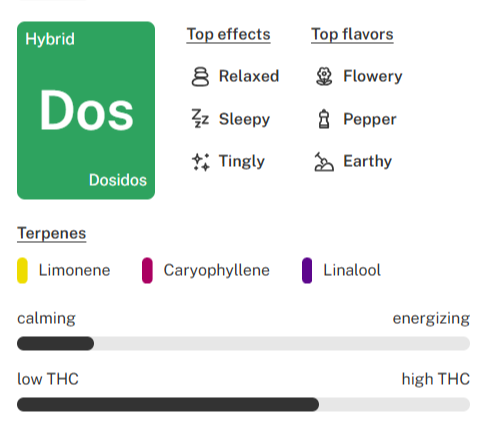Viewport: 481px width, 431px height.
Task: Open the Terpenes heading link
Action: tap(52, 233)
